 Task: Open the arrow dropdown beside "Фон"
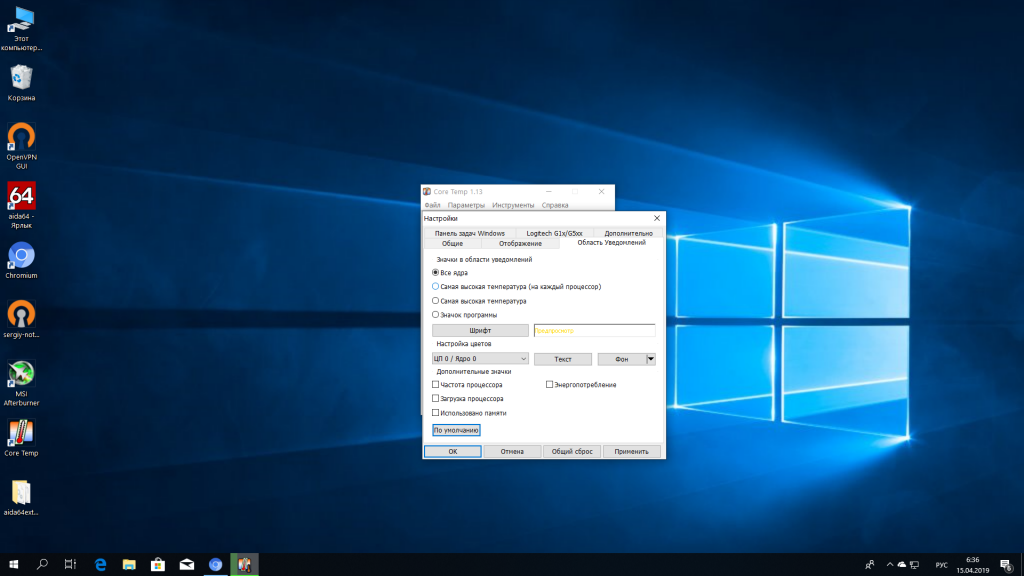[x=651, y=359]
